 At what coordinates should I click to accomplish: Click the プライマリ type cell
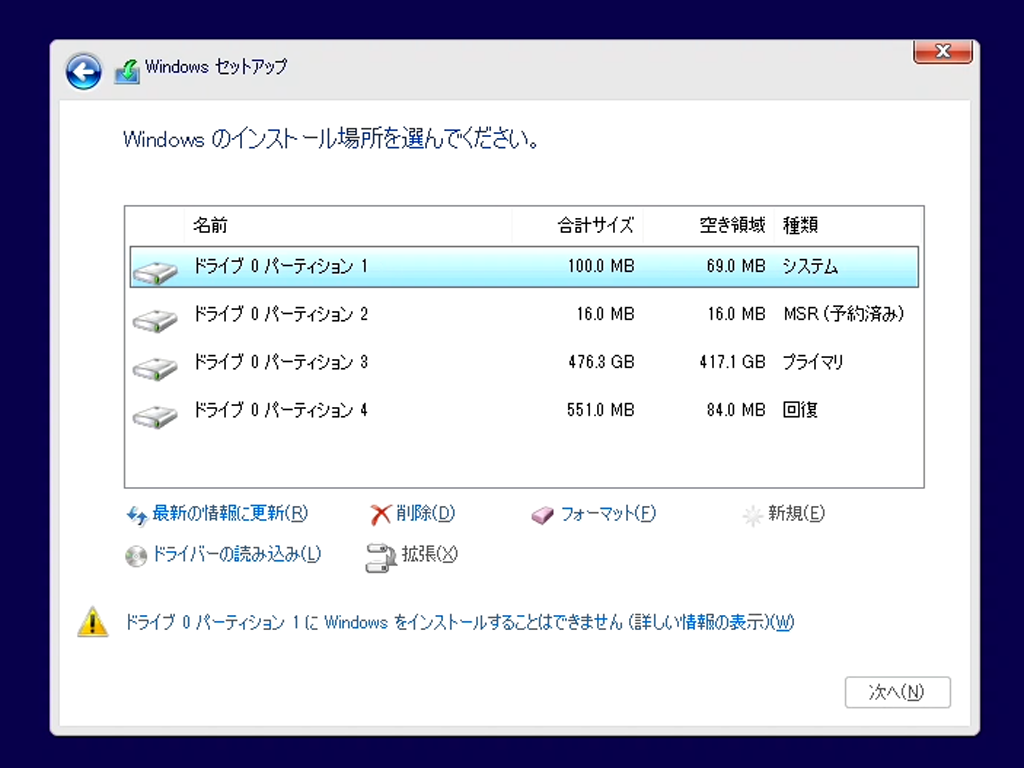tap(813, 362)
